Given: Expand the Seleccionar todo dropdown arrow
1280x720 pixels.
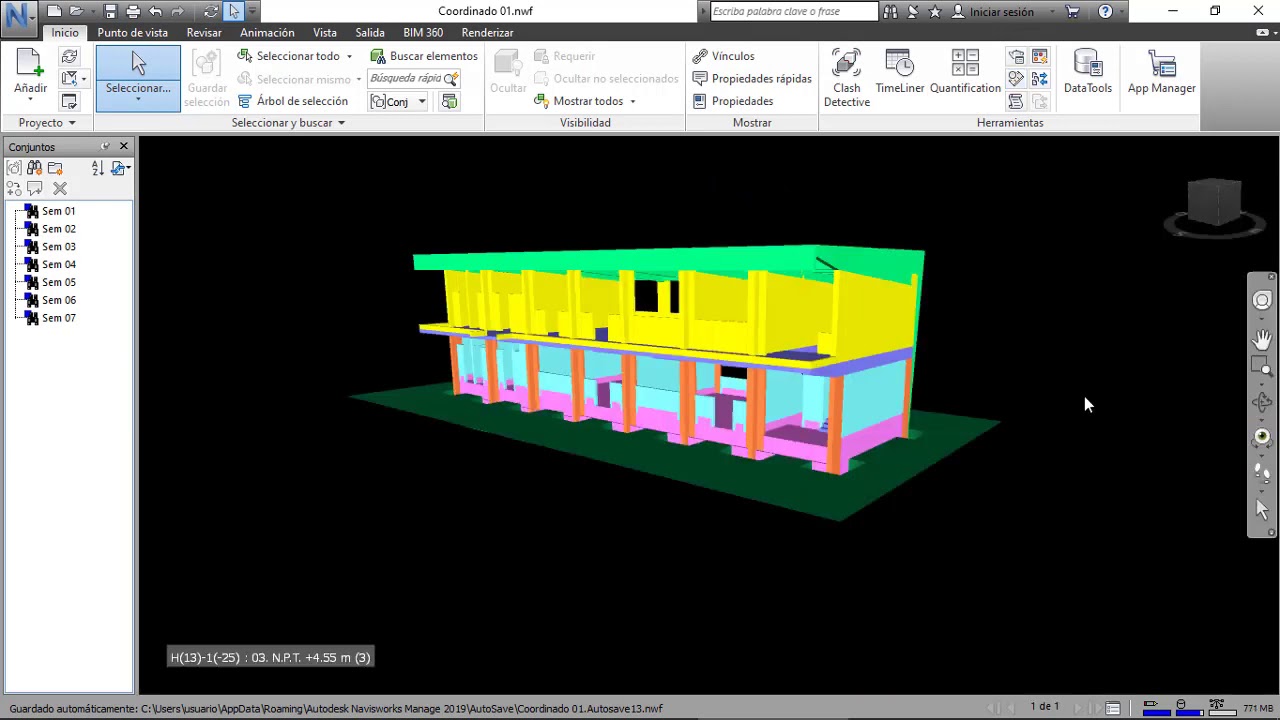Looking at the screenshot, I should (349, 57).
